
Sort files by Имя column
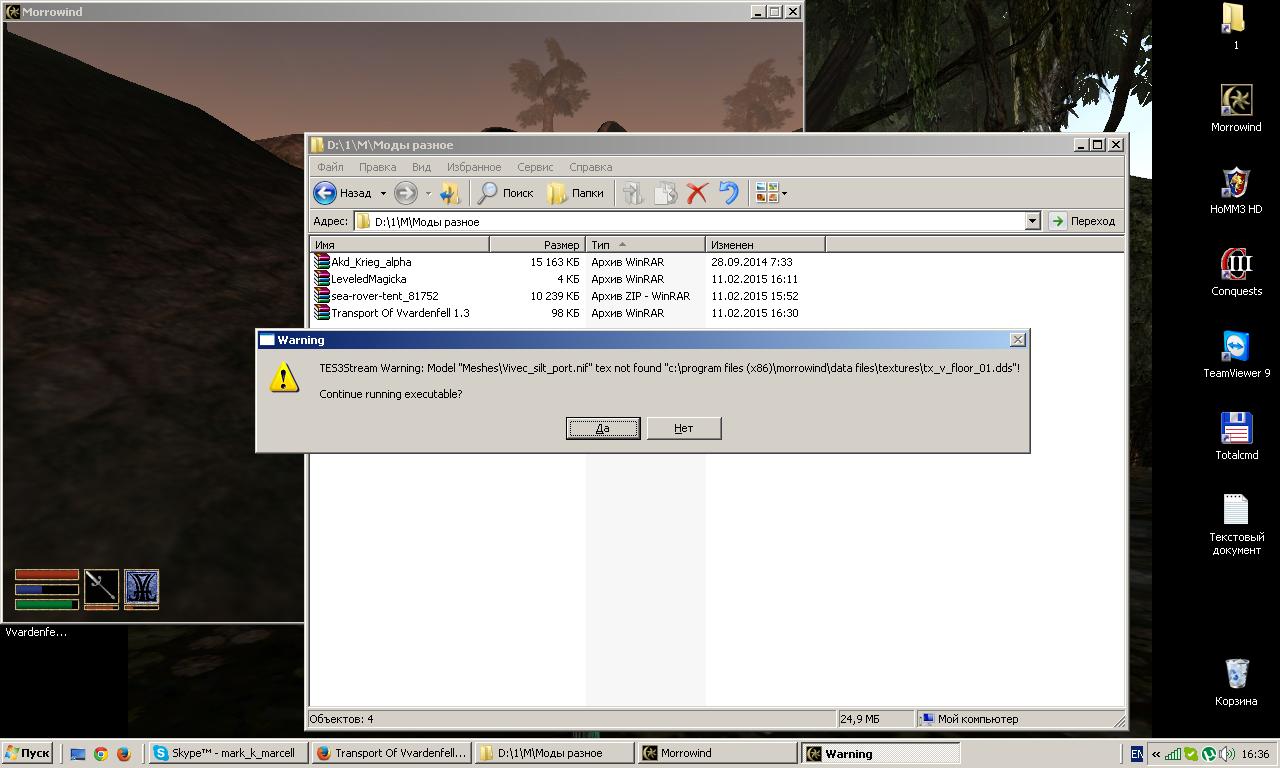pyautogui.click(x=399, y=244)
